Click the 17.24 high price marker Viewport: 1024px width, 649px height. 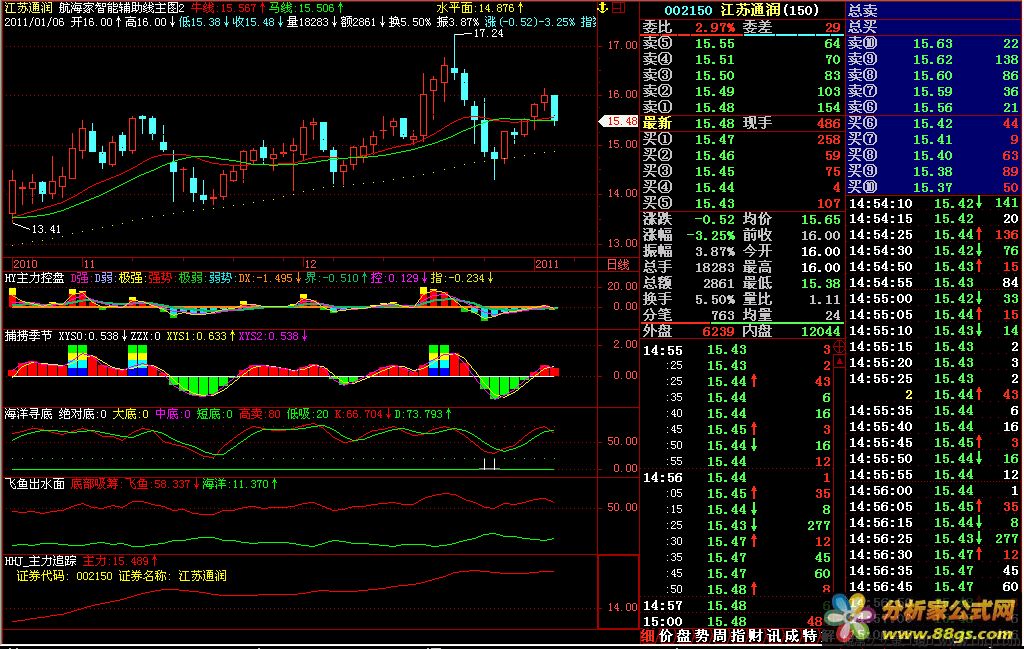(x=488, y=33)
